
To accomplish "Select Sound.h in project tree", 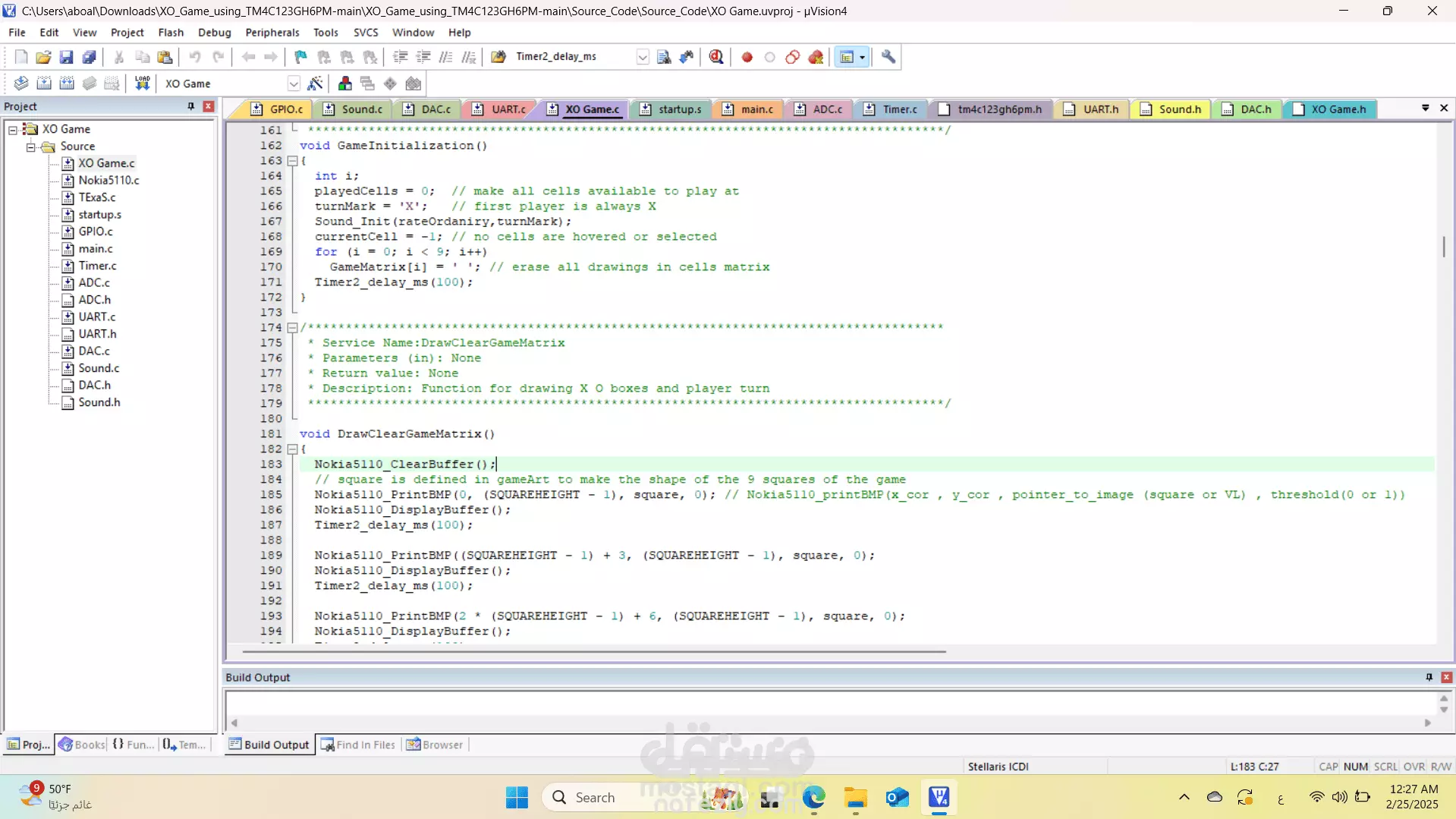I will pos(99,402).
